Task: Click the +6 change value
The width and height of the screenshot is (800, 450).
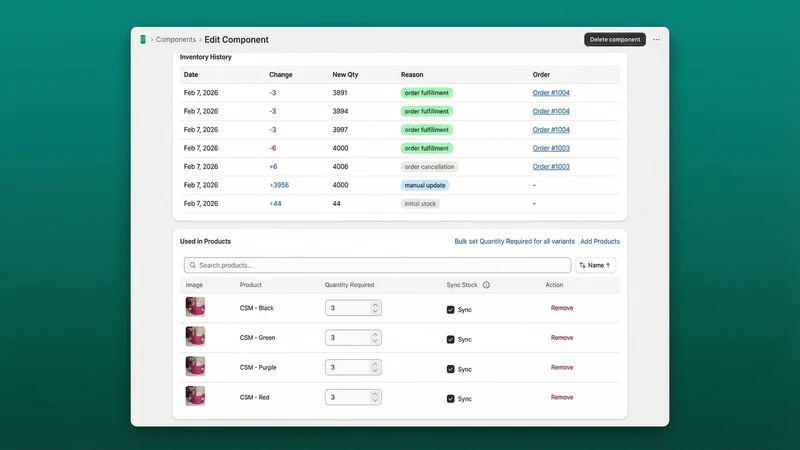Action: pos(273,167)
